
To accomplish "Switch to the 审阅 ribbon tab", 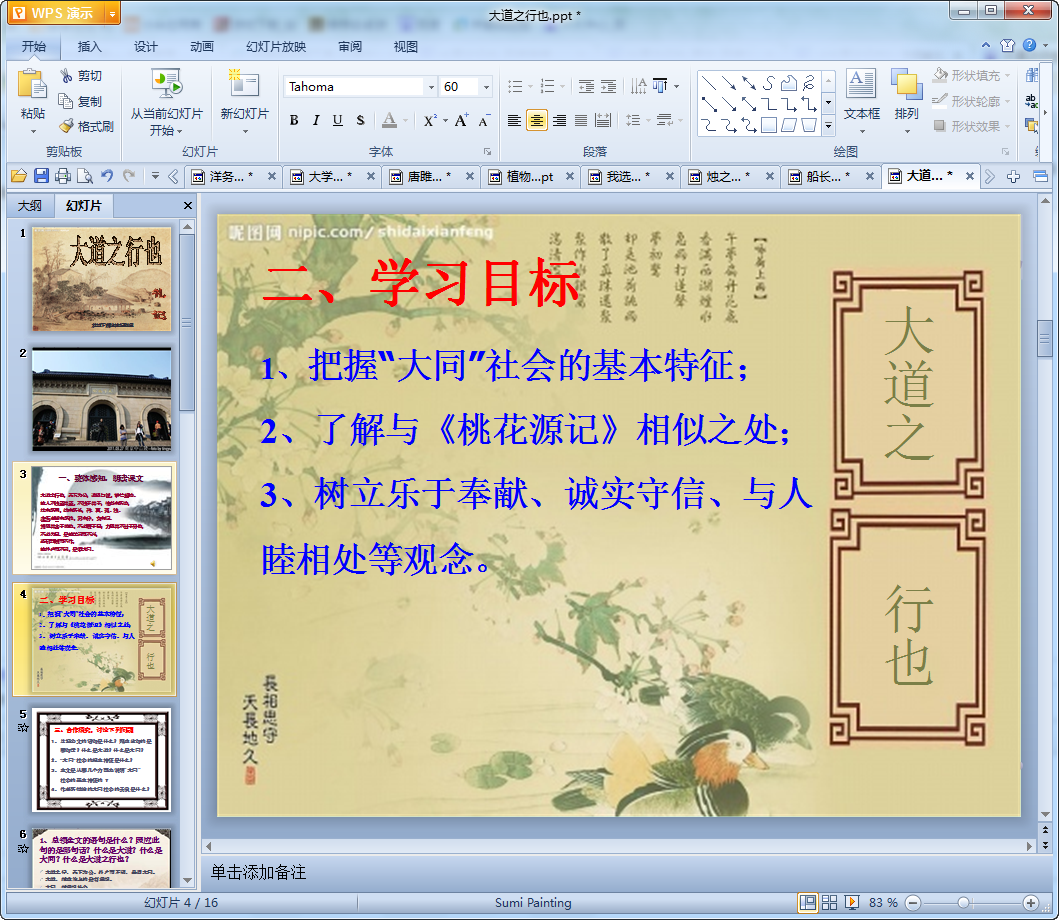I will tap(350, 47).
